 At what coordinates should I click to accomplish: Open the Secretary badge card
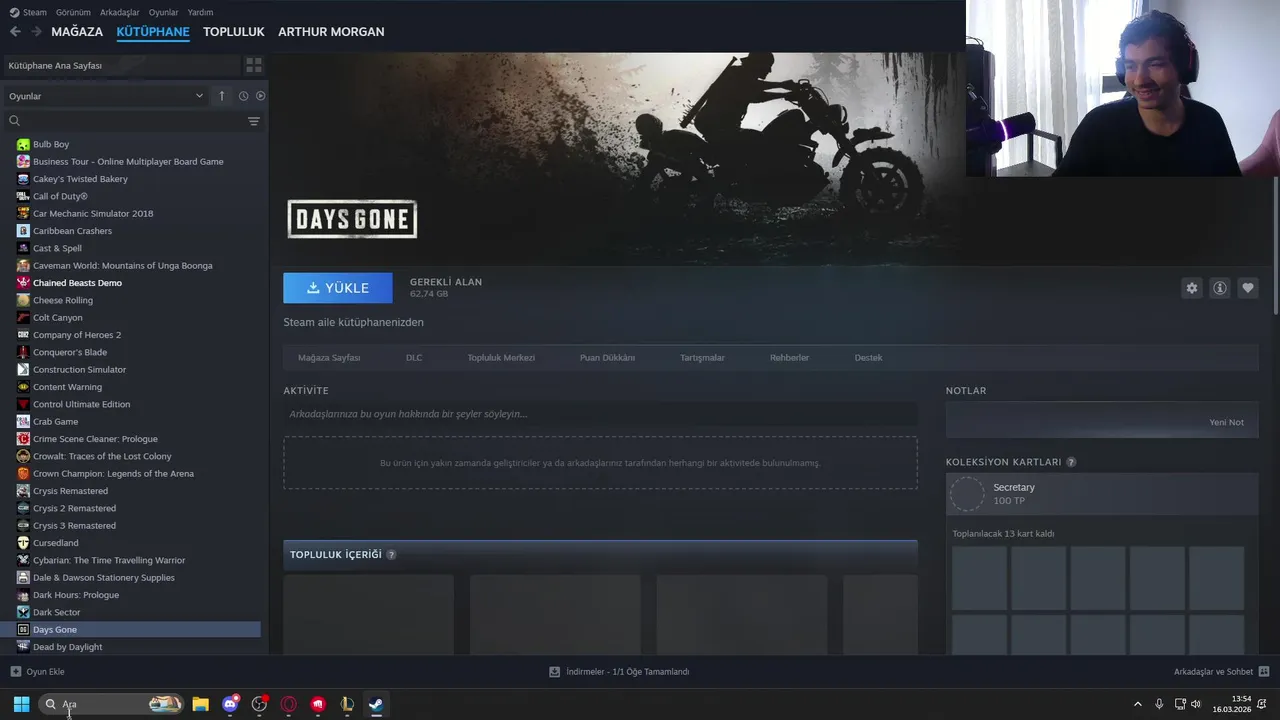[1102, 494]
